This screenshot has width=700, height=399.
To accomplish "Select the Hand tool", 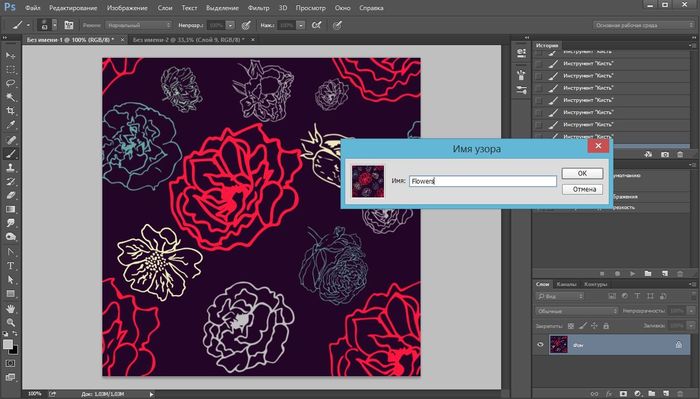I will point(10,308).
